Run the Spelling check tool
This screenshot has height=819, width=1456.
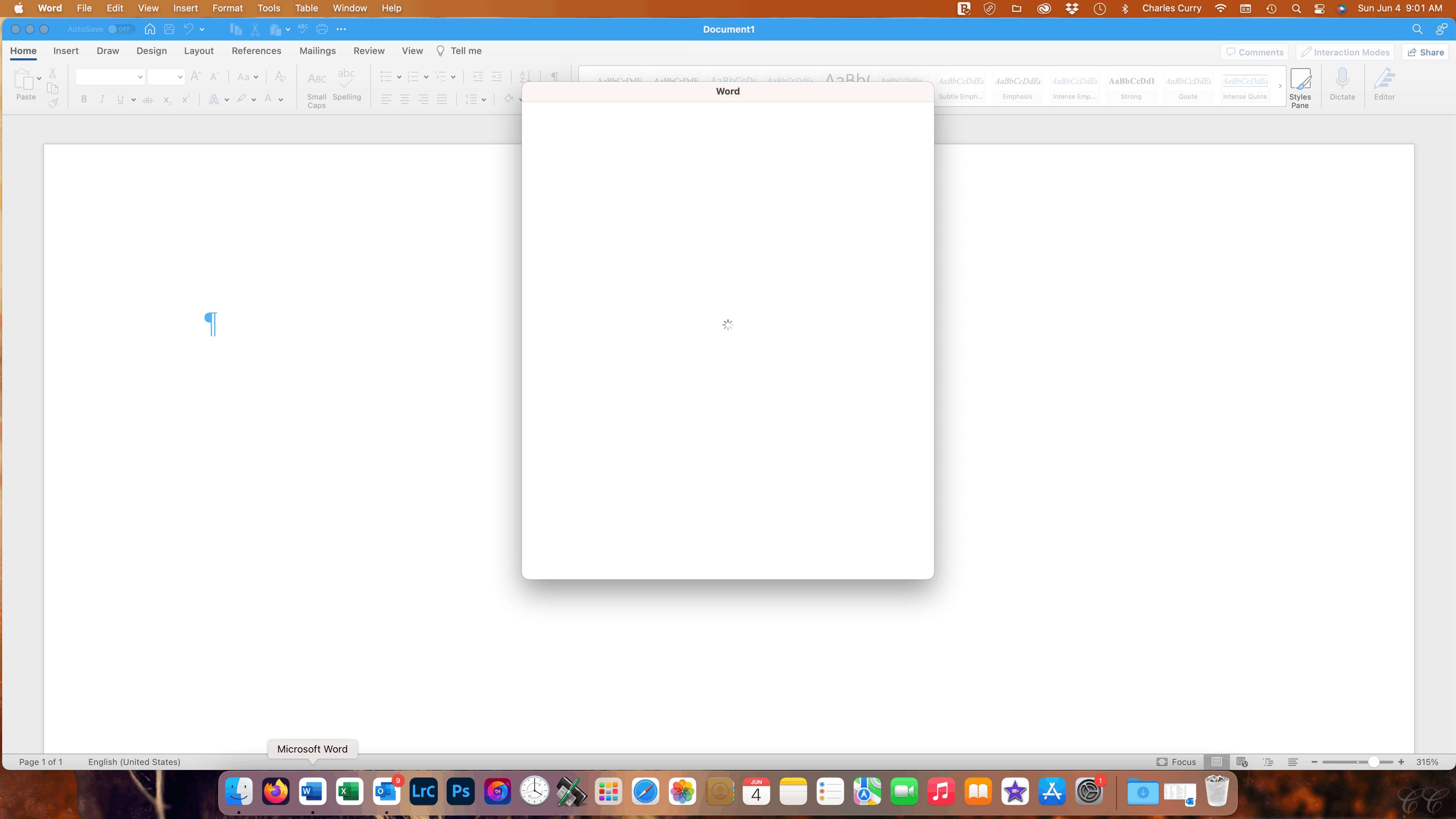pos(347,85)
